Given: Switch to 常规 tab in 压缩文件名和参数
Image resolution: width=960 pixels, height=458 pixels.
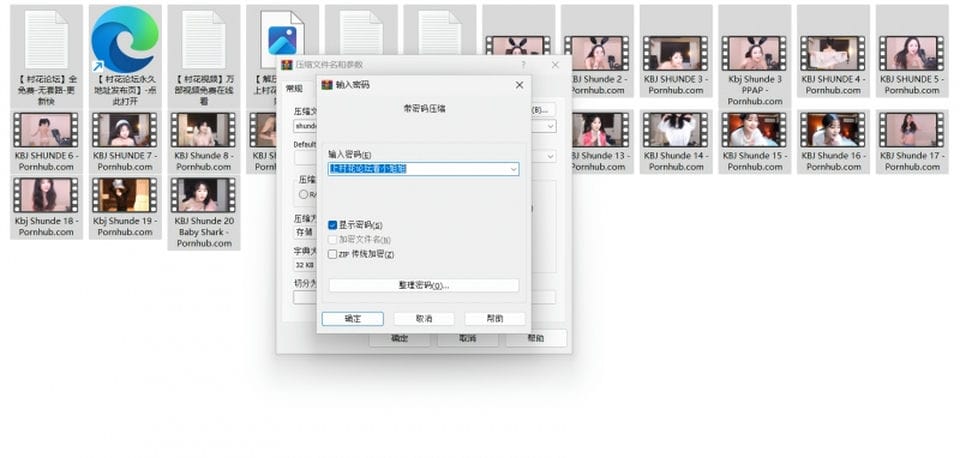Looking at the screenshot, I should tap(294, 89).
